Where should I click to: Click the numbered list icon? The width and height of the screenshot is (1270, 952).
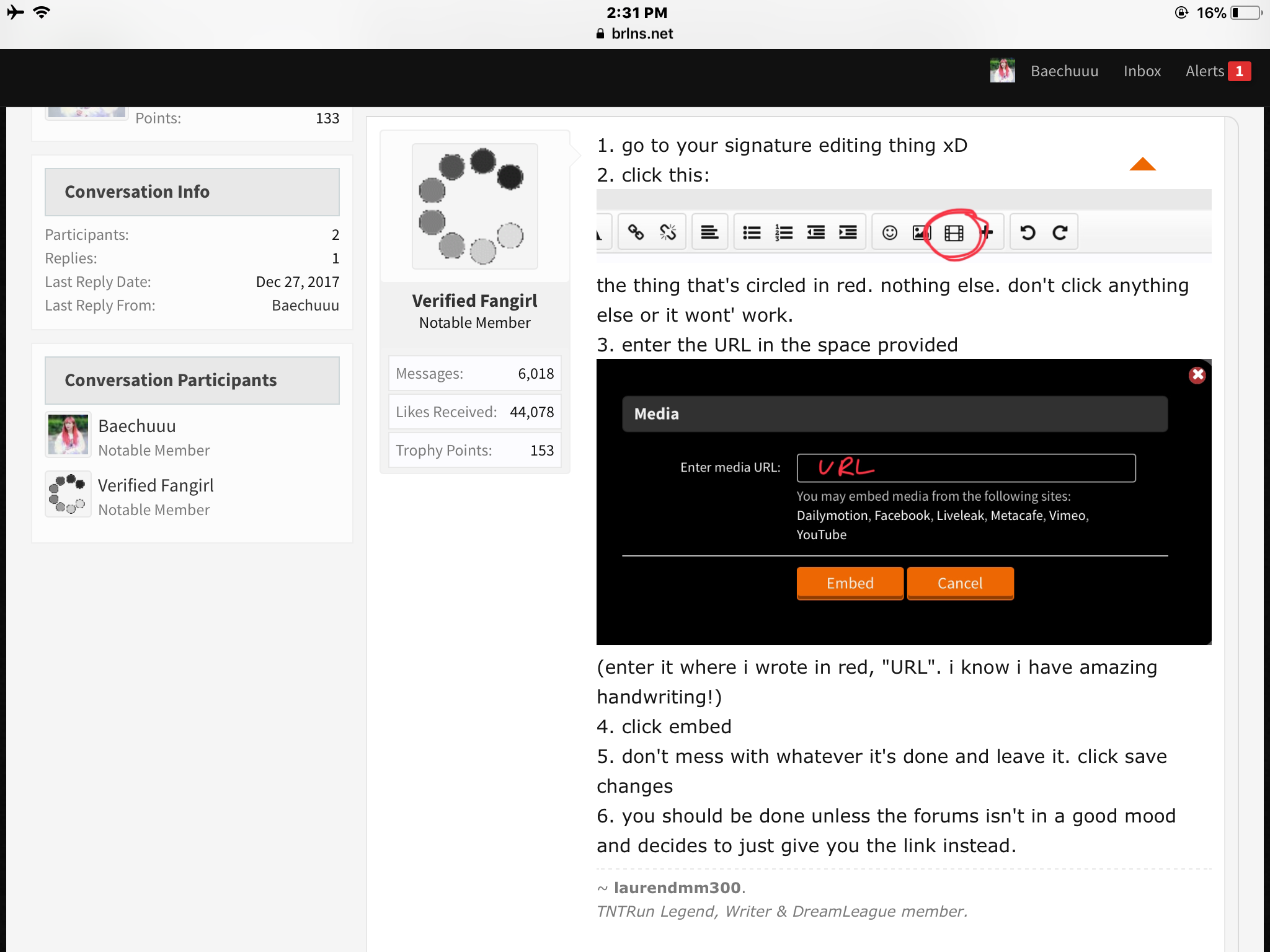(x=784, y=232)
